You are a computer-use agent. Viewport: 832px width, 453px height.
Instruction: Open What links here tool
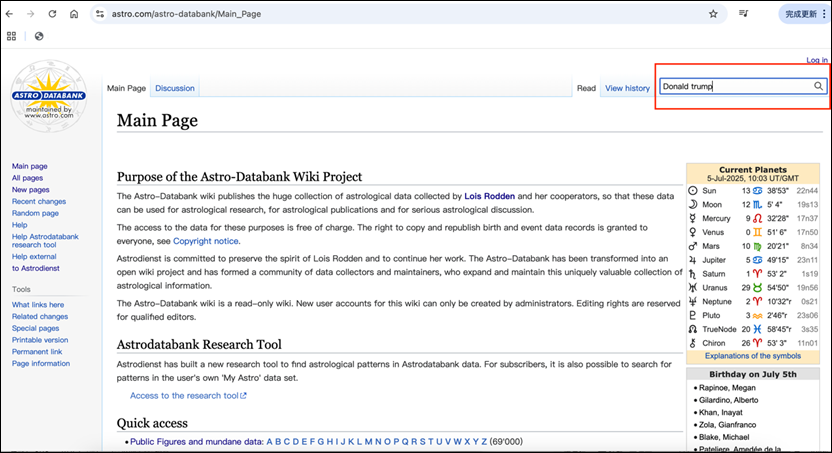[38, 304]
